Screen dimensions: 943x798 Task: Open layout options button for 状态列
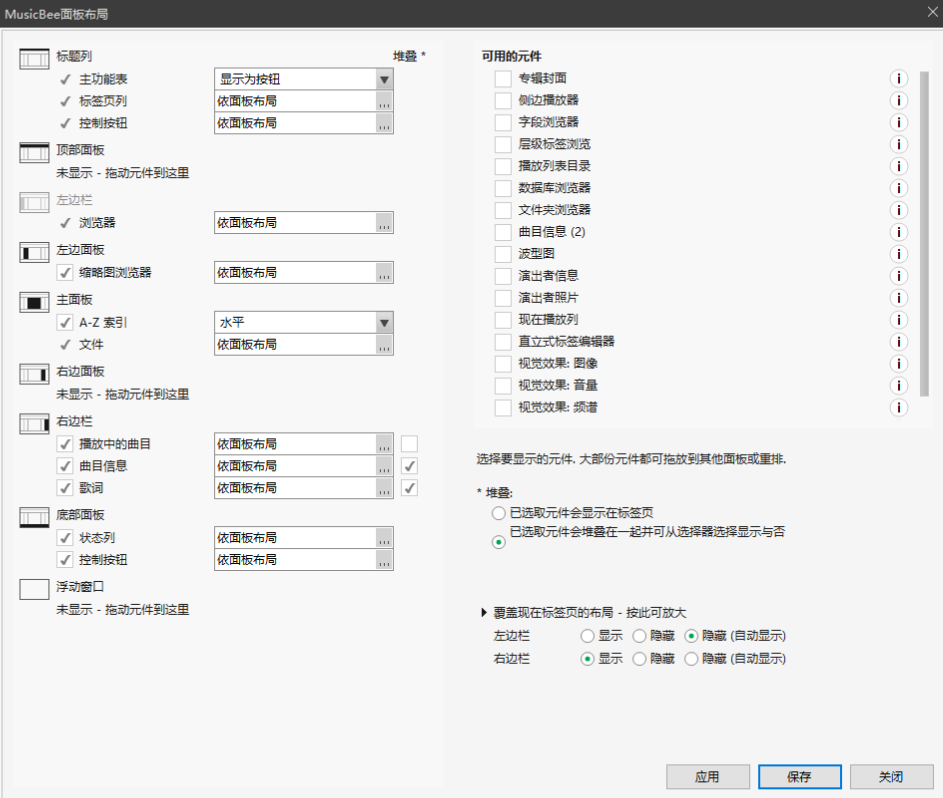click(384, 538)
